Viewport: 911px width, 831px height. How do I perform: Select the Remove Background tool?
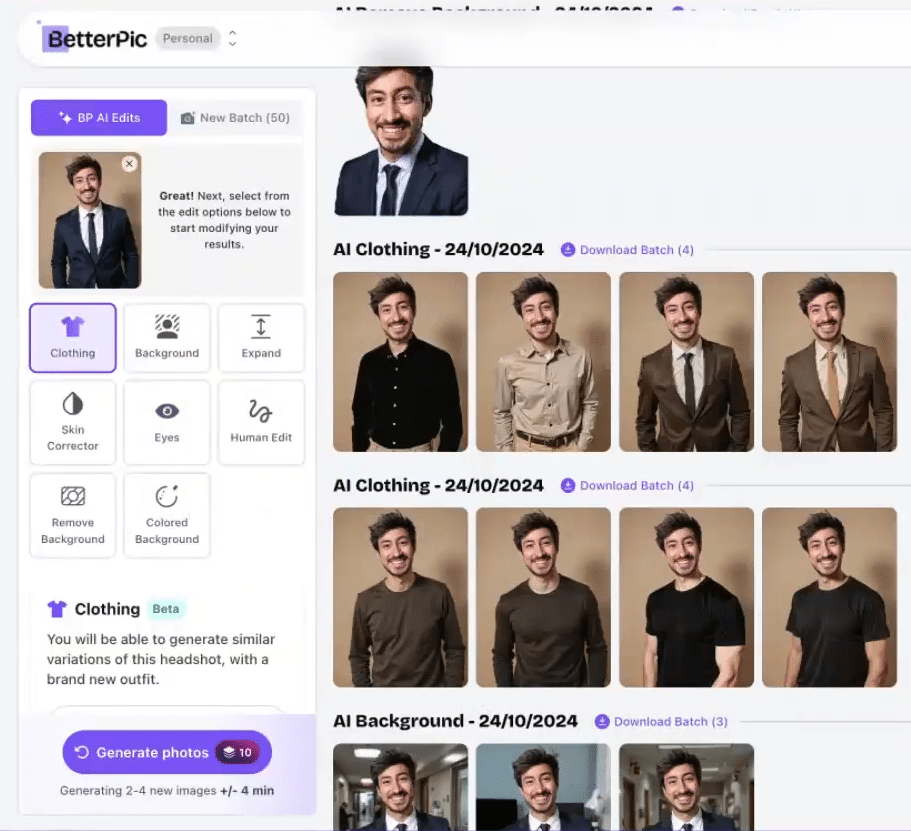73,515
